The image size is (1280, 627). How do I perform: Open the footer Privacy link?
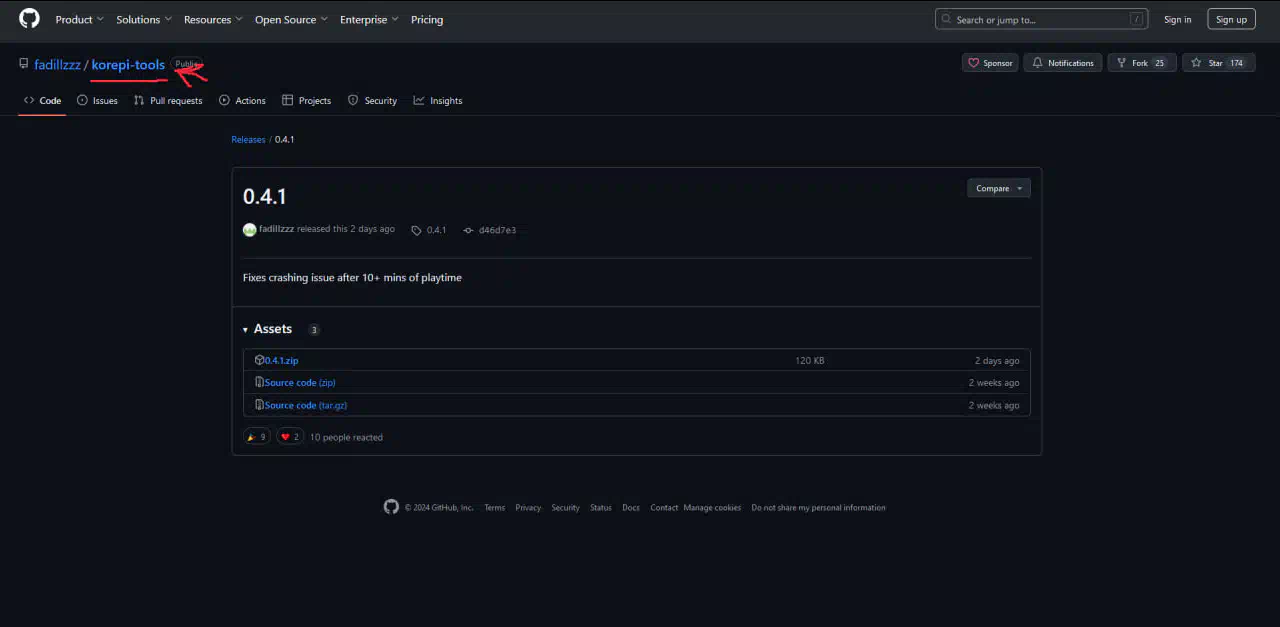pyautogui.click(x=528, y=508)
